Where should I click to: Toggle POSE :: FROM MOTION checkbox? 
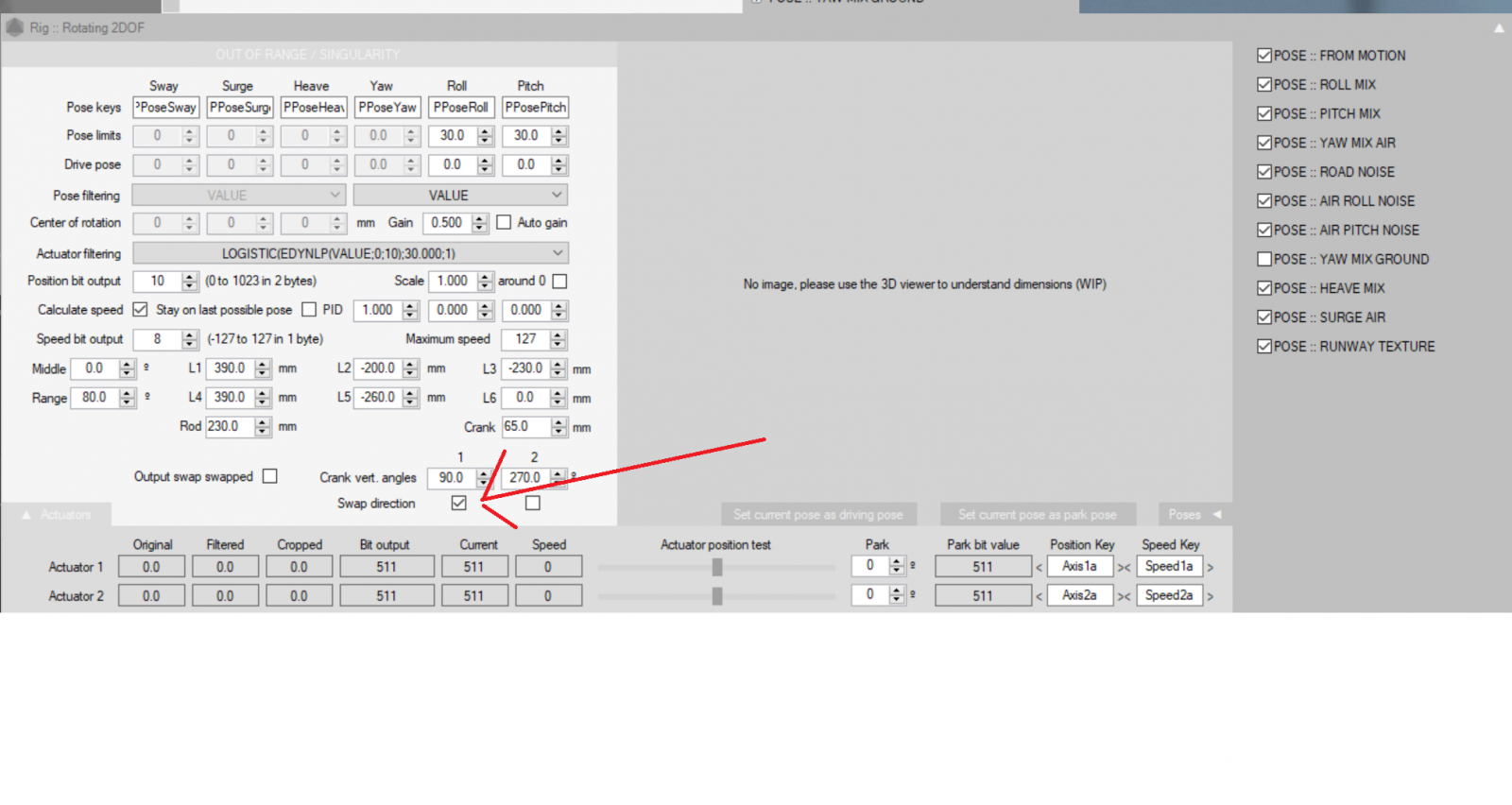tap(1264, 56)
